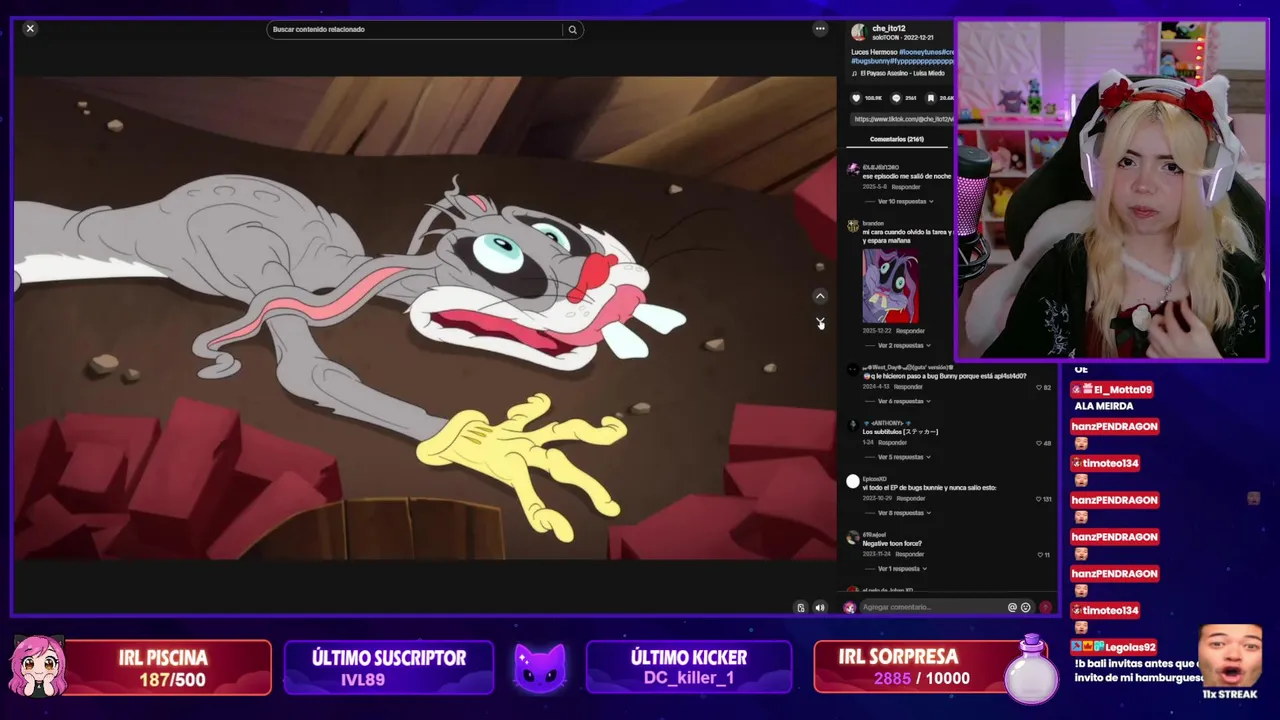Expand Ver 1 respuesta reply
The image size is (1280, 720).
point(901,568)
